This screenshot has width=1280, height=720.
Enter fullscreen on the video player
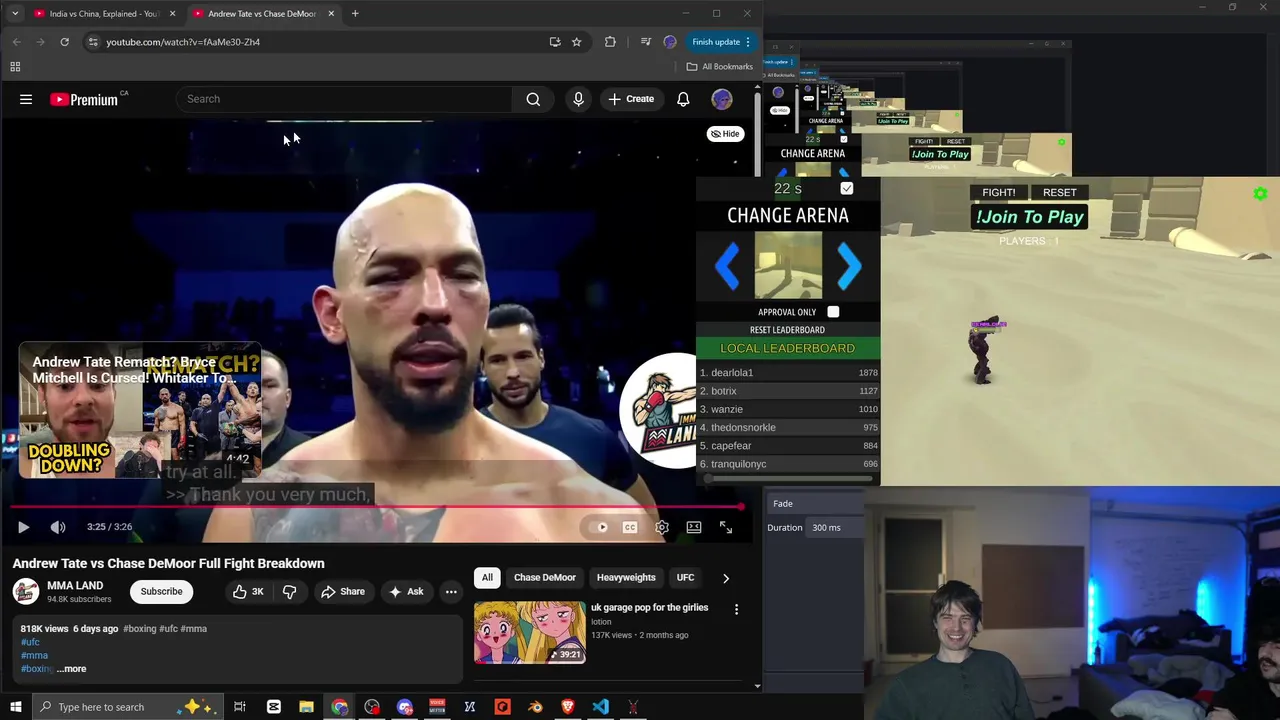tap(726, 527)
